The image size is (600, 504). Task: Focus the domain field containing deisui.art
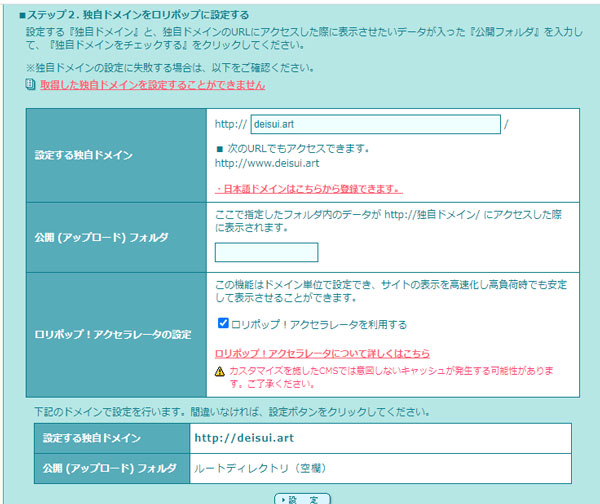pyautogui.click(x=375, y=124)
